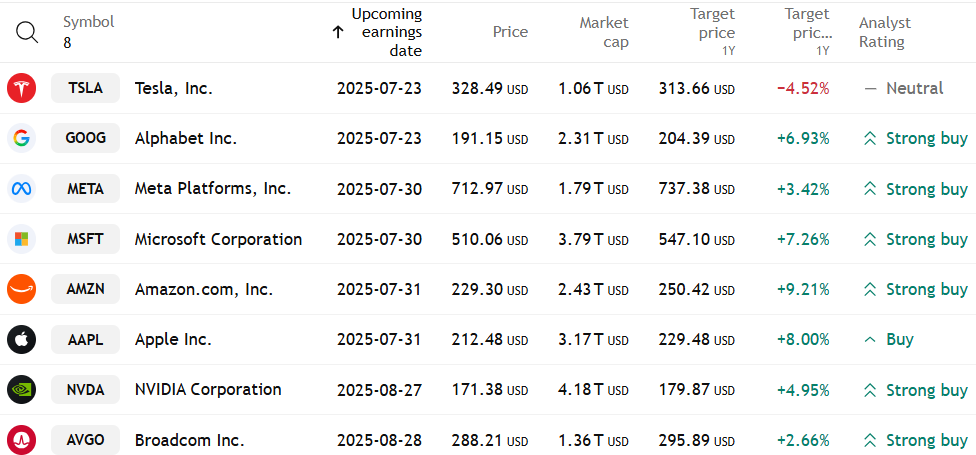Open the search magnifier icon
Screen dimensions: 976x455
pyautogui.click(x=27, y=32)
